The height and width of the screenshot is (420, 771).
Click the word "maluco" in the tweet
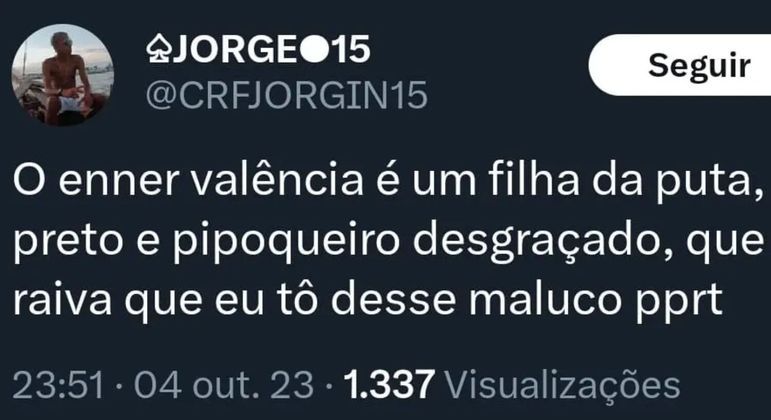[x=544, y=300]
